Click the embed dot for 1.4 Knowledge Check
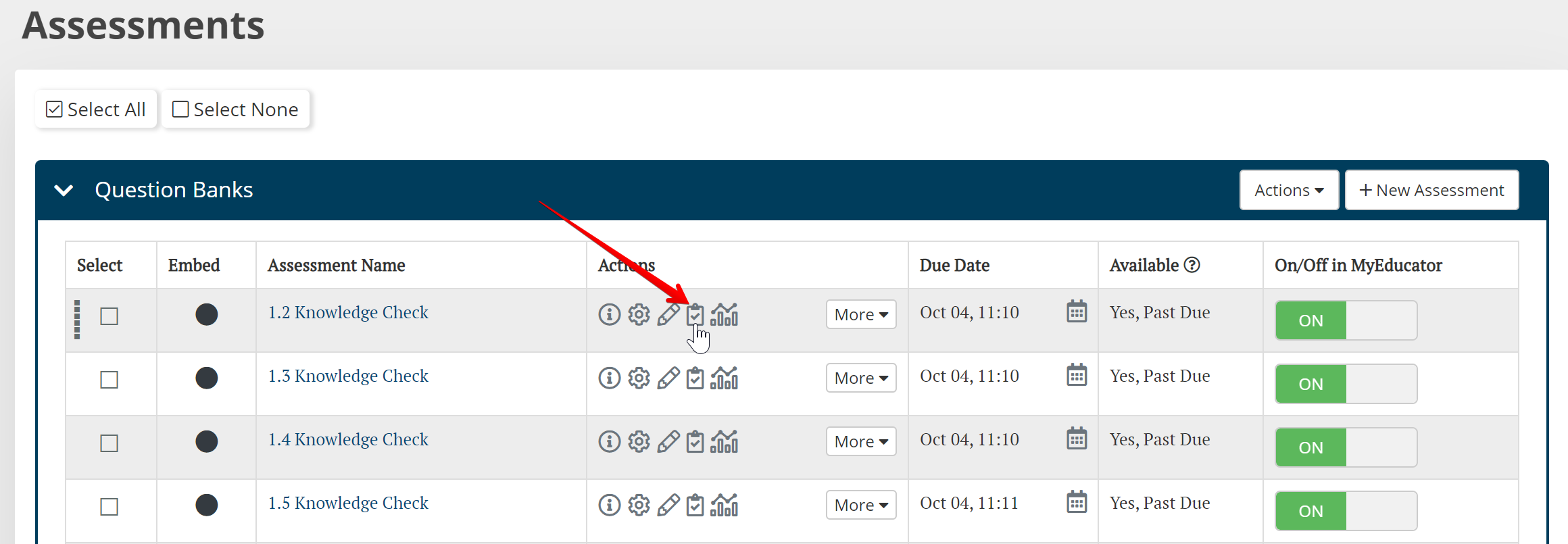Screen dimensions: 1568x544 coord(207,441)
